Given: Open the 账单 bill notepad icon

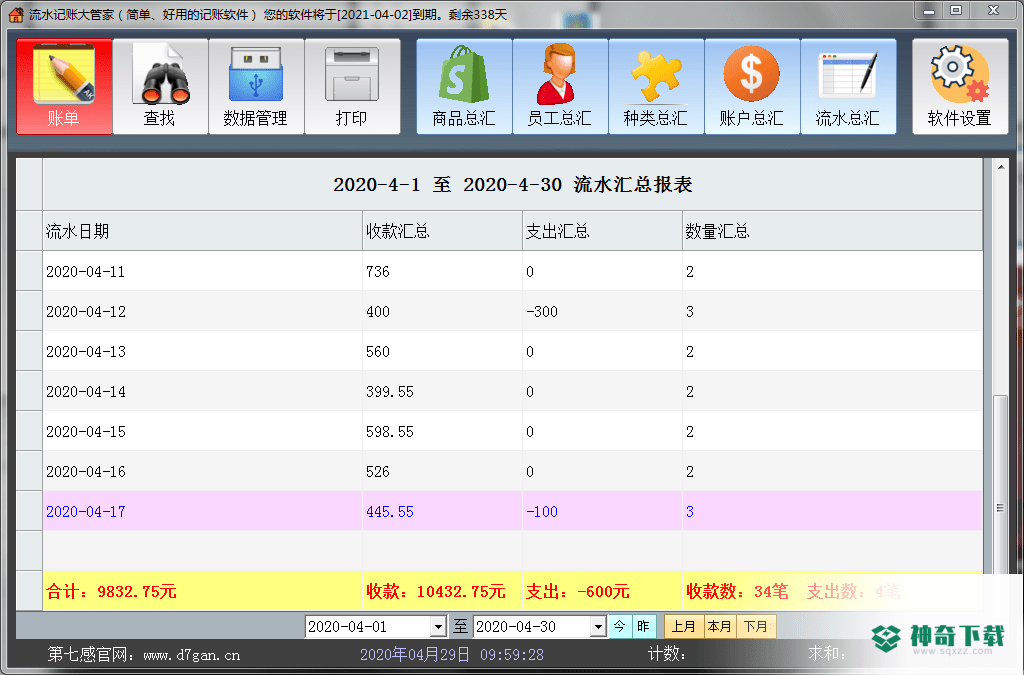Looking at the screenshot, I should coord(64,86).
